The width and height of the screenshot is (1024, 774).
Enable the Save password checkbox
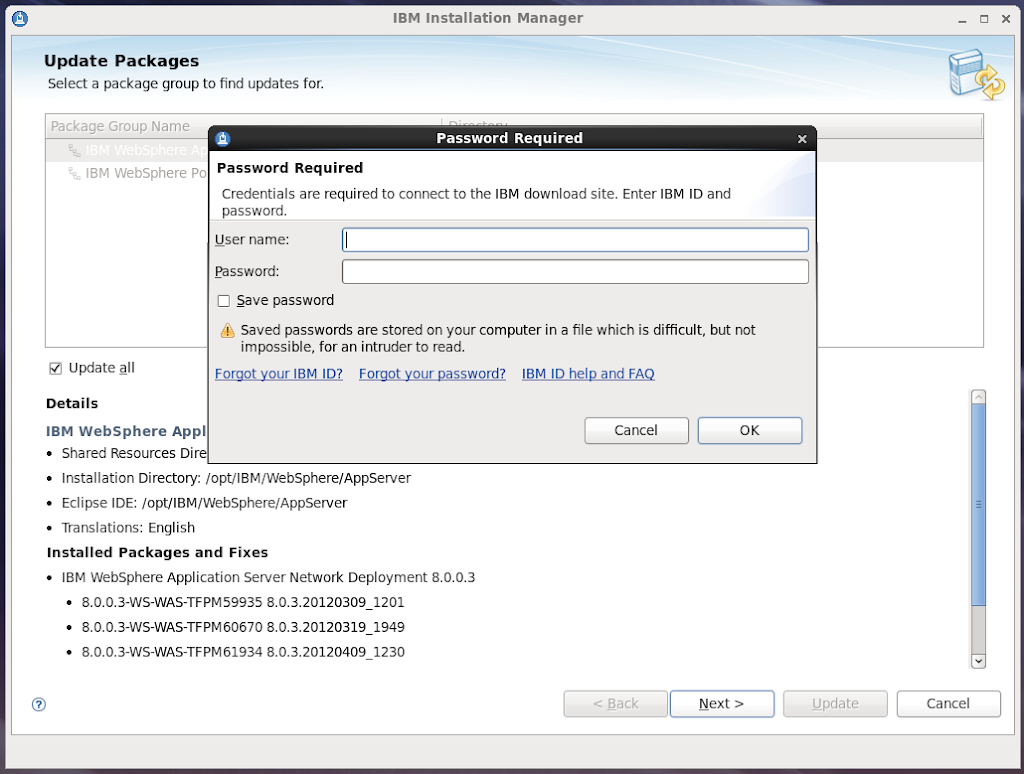tap(224, 301)
